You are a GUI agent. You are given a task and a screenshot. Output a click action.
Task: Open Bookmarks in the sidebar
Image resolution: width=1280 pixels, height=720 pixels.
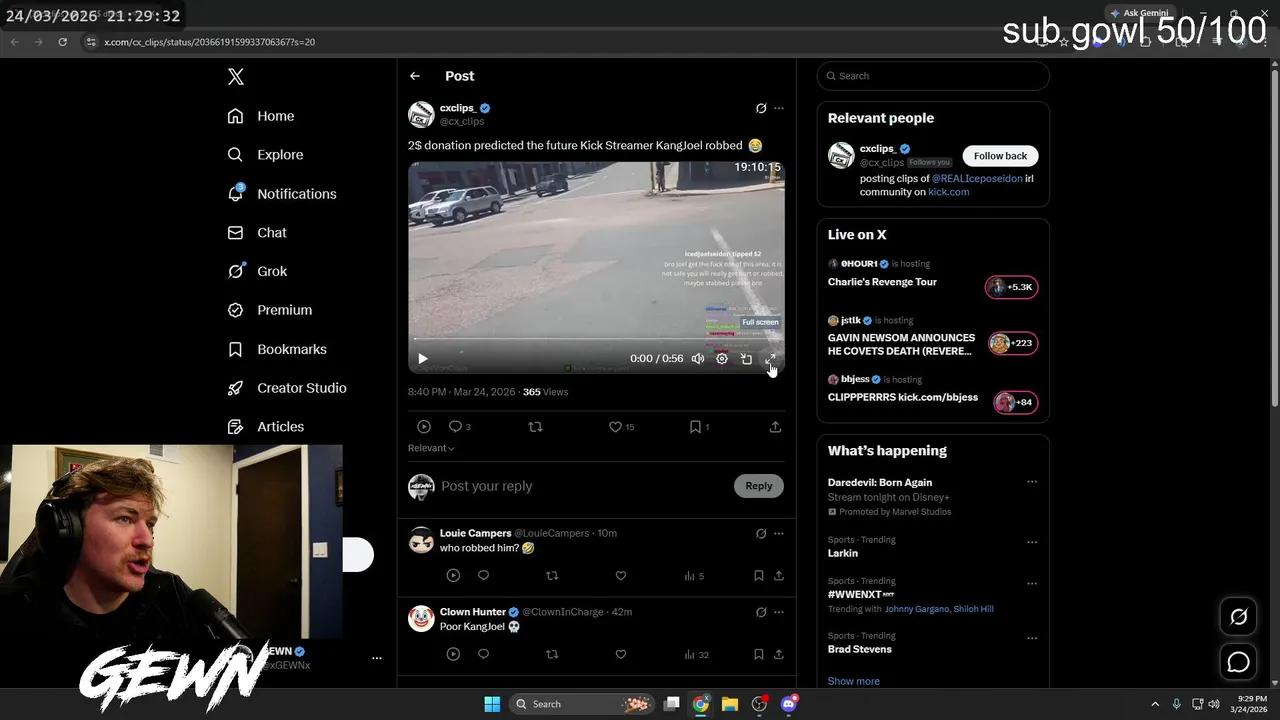[x=277, y=349]
